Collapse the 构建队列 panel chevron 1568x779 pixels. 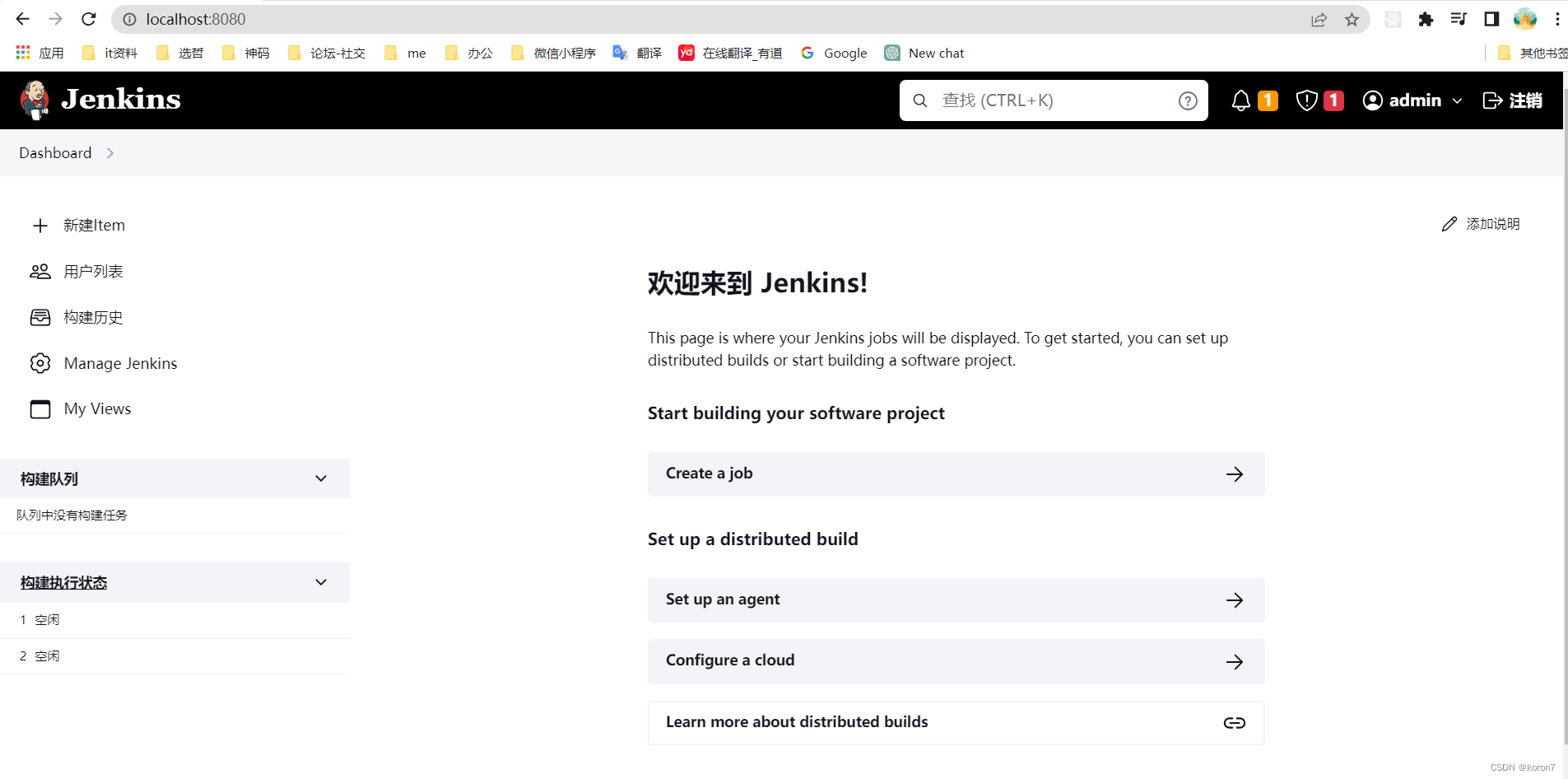click(321, 478)
